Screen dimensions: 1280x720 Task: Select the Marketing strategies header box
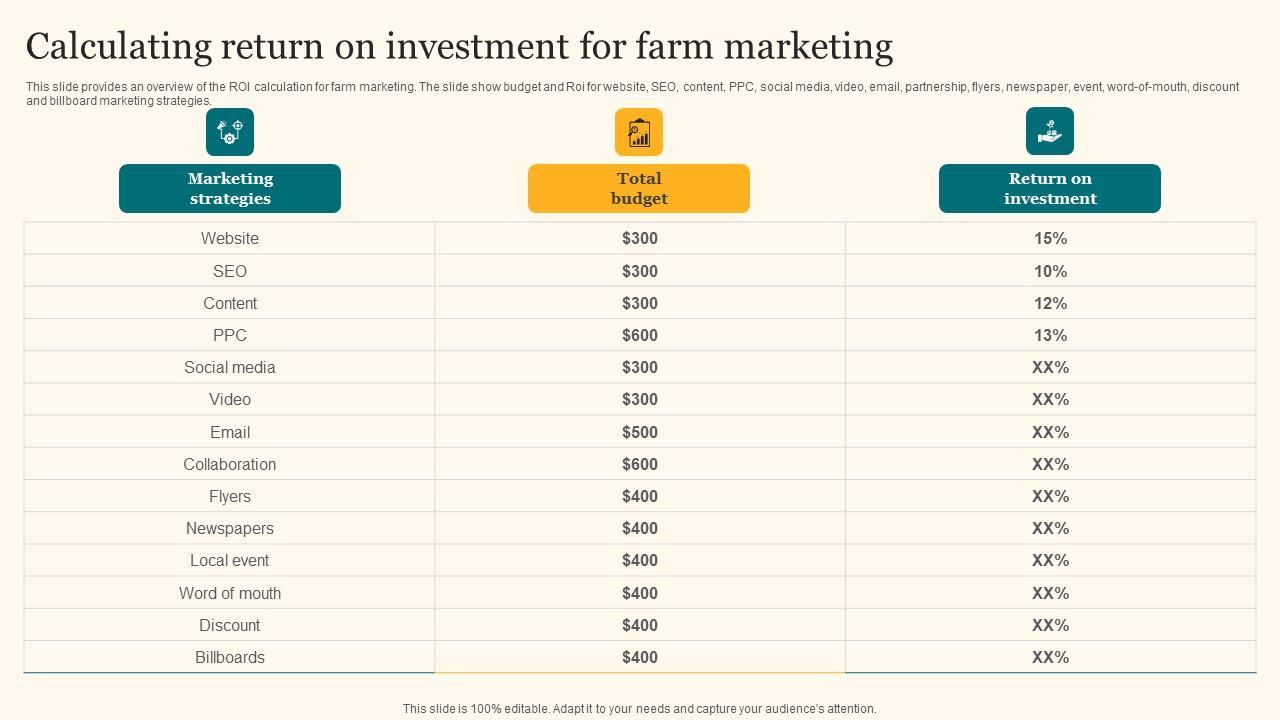tap(230, 189)
